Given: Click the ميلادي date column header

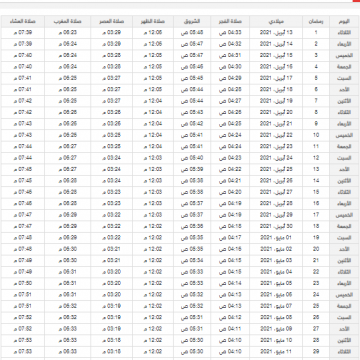Looking at the screenshot, I should tap(276, 21).
